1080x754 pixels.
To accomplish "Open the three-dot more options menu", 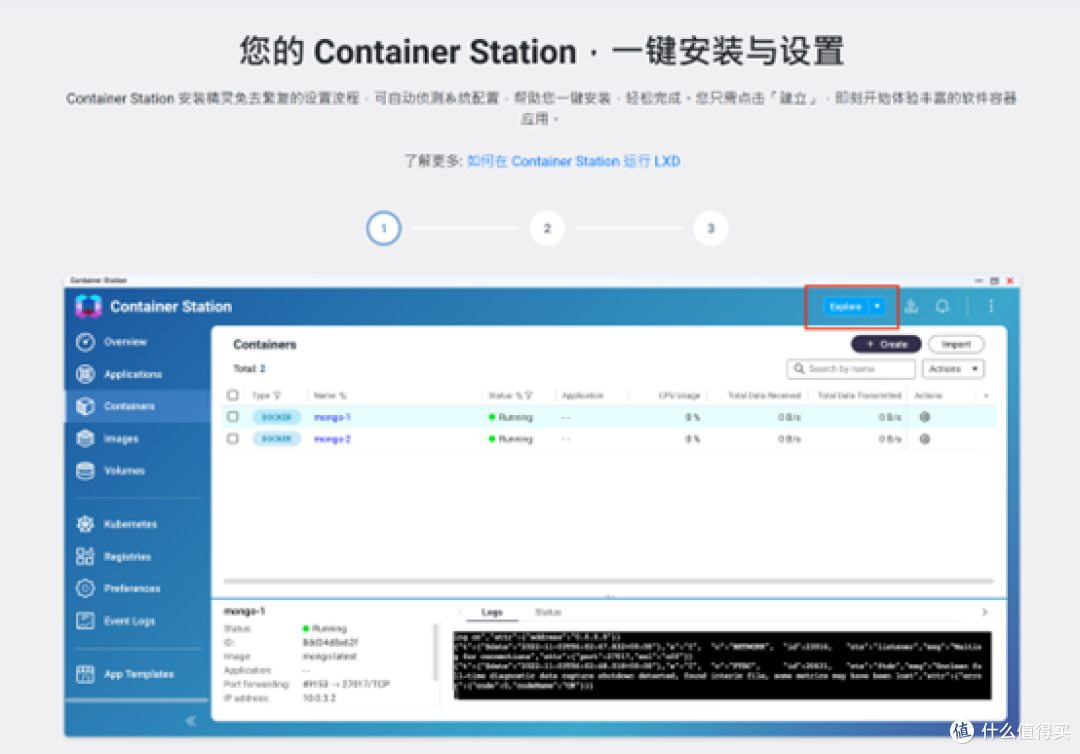I will tap(991, 306).
